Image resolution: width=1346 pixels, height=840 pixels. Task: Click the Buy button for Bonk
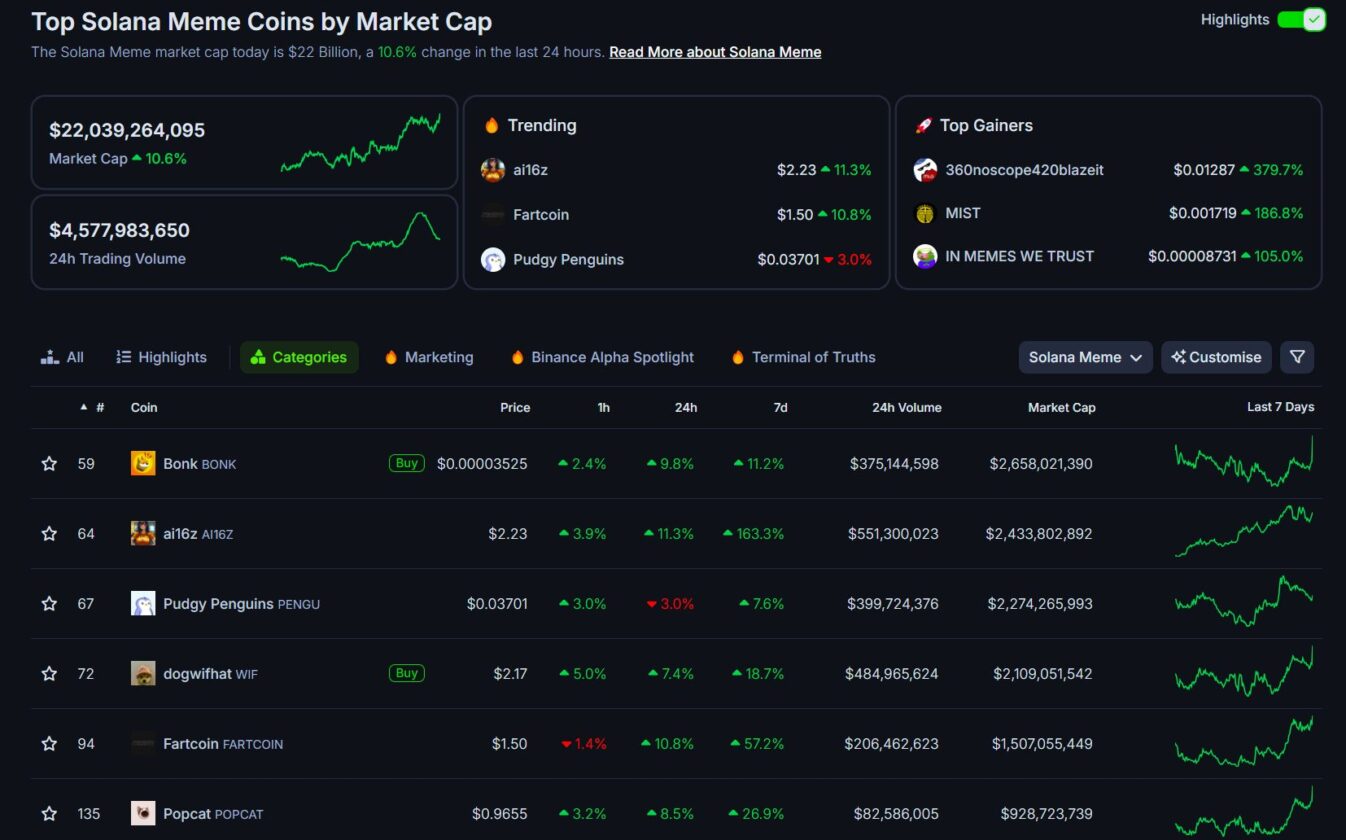[406, 463]
